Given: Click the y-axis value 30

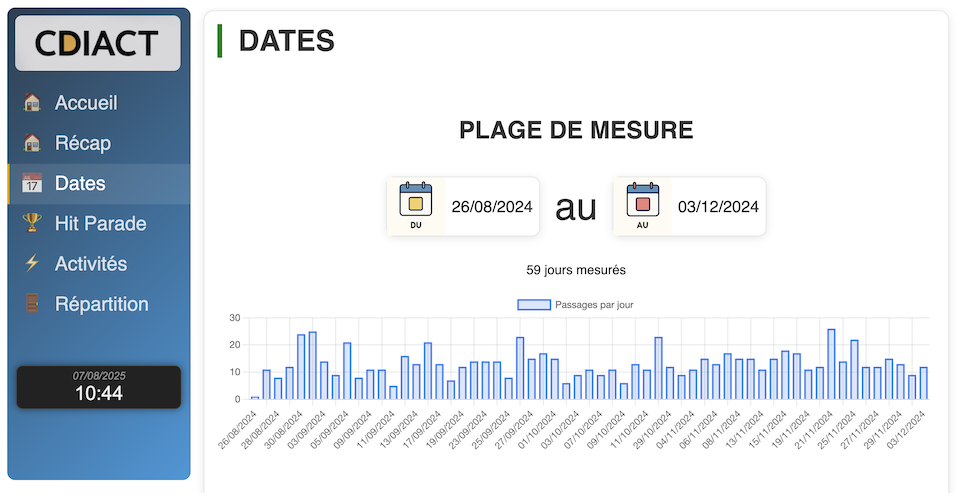Looking at the screenshot, I should click(235, 318).
